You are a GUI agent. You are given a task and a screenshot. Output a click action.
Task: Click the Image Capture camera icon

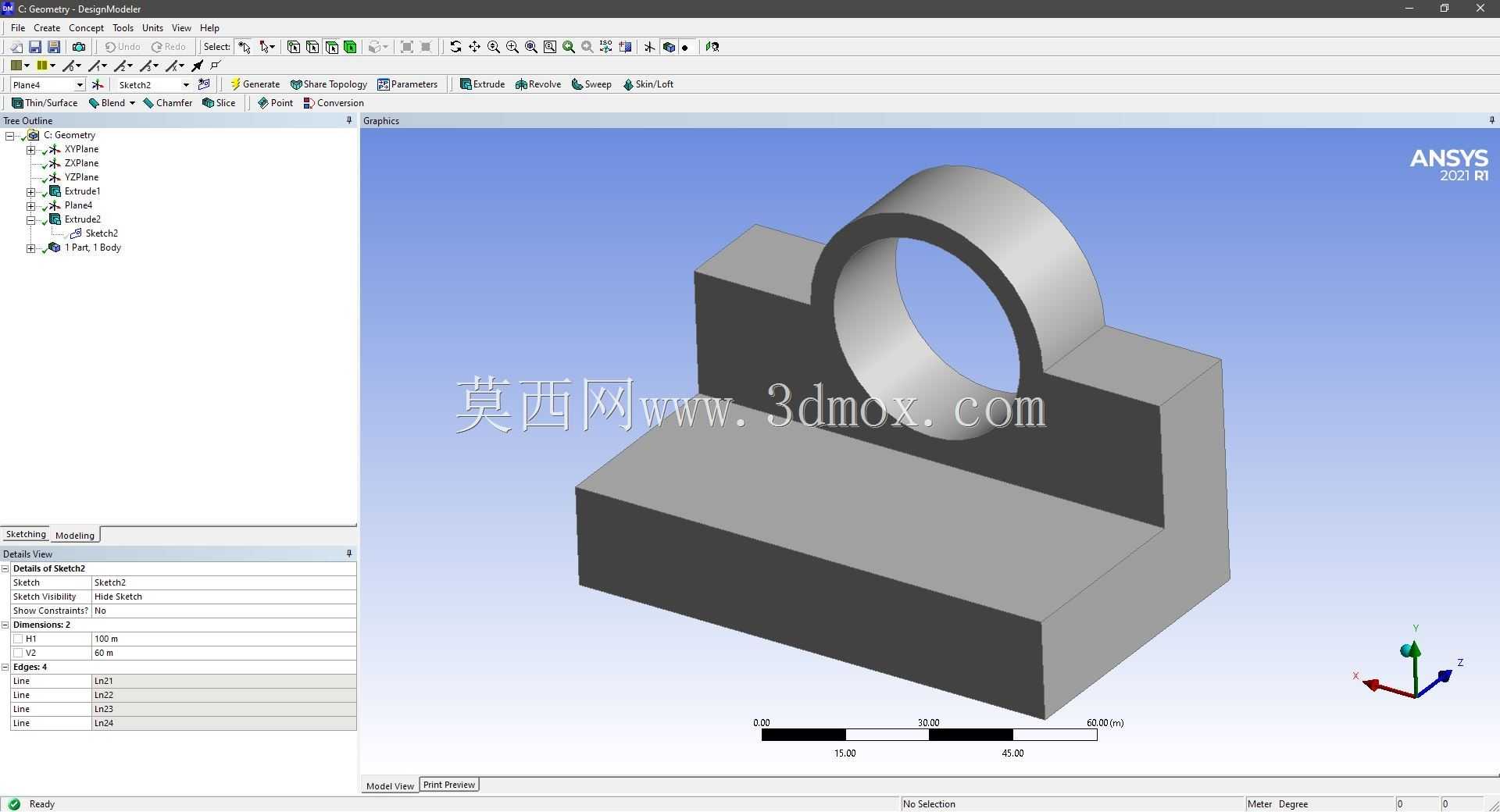click(x=78, y=47)
